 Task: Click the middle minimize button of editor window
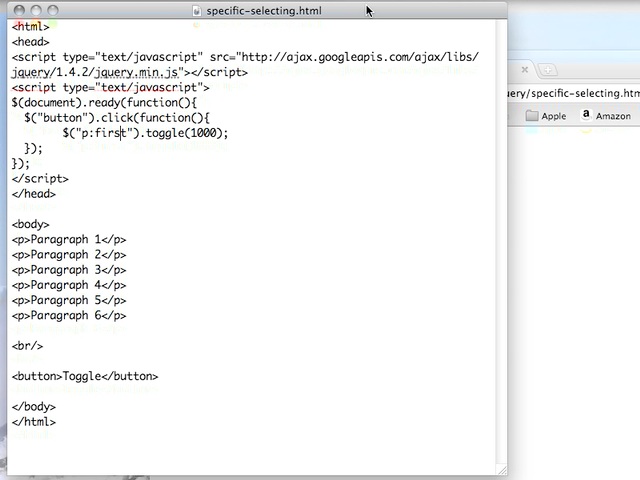[36, 10]
